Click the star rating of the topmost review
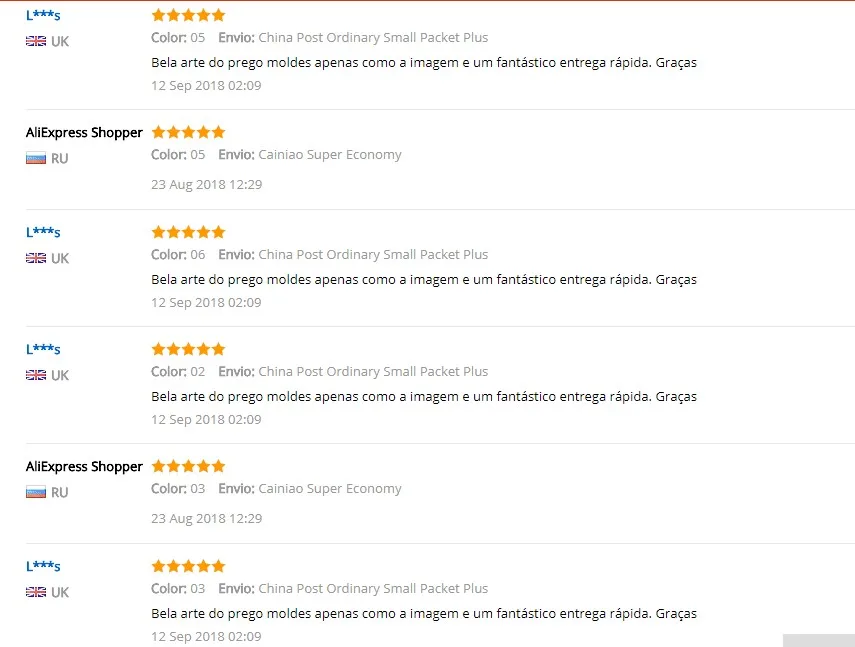 (x=188, y=15)
